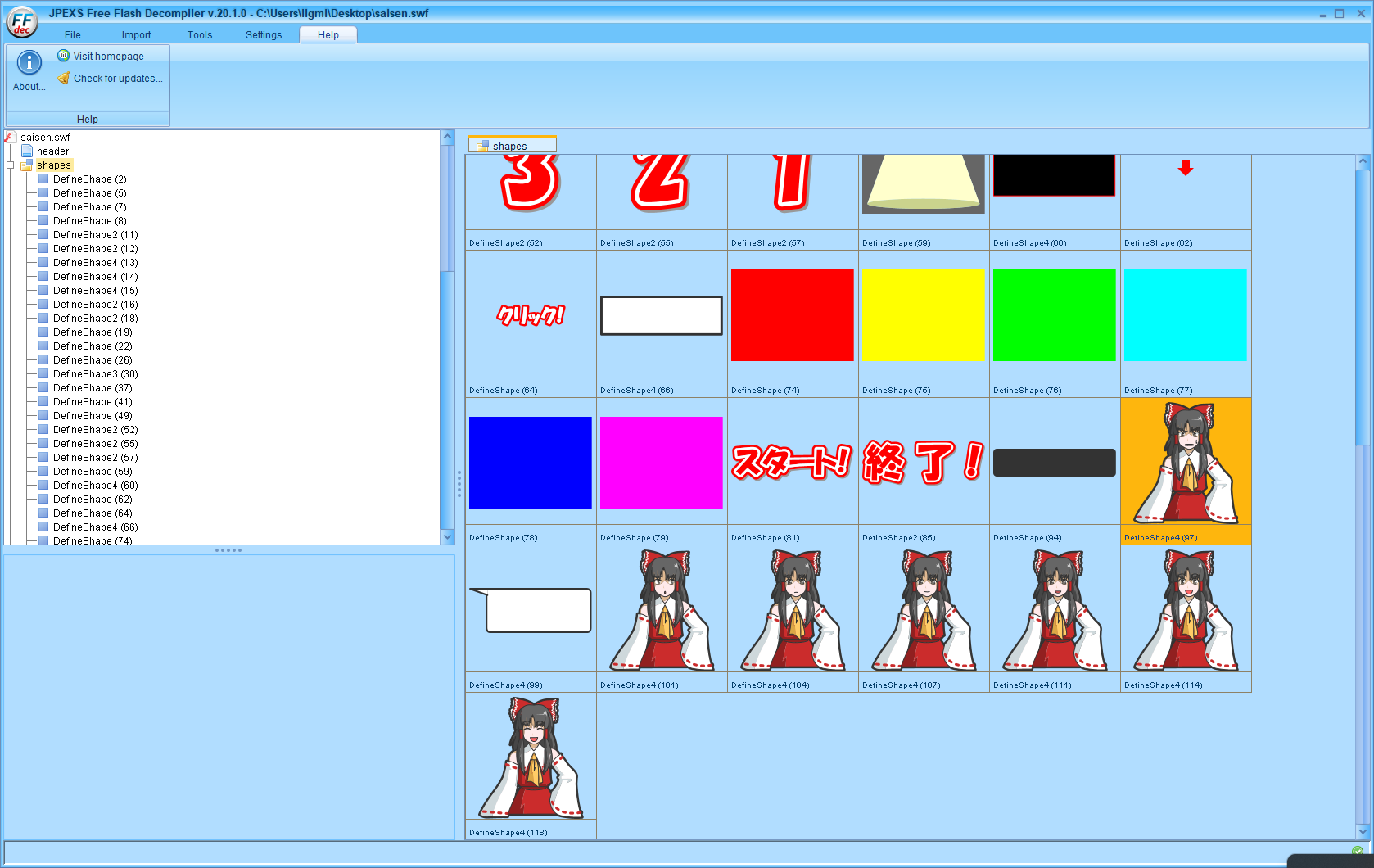1374x868 pixels.
Task: Select the DefineShape4 (114) character thumbnail
Action: (1186, 610)
